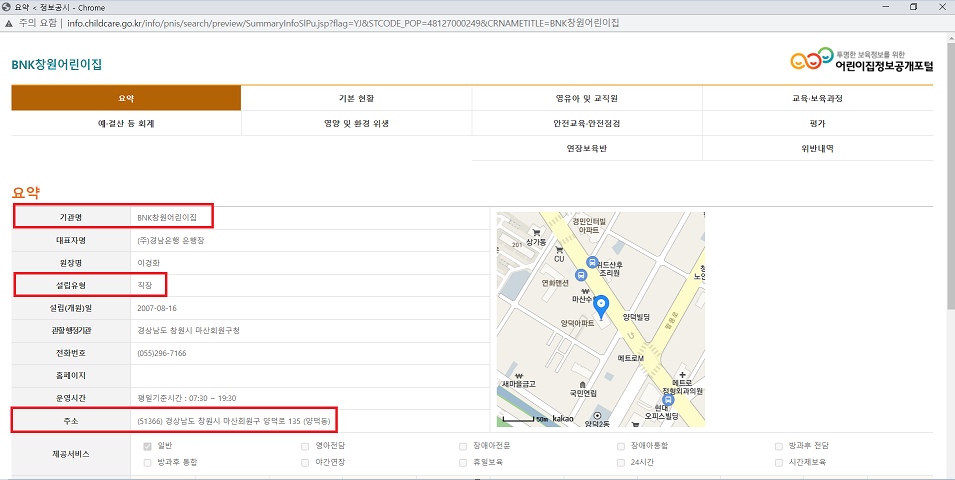Click the address 양덕로 135 (양덕동)
The width and height of the screenshot is (955, 480).
297,421
